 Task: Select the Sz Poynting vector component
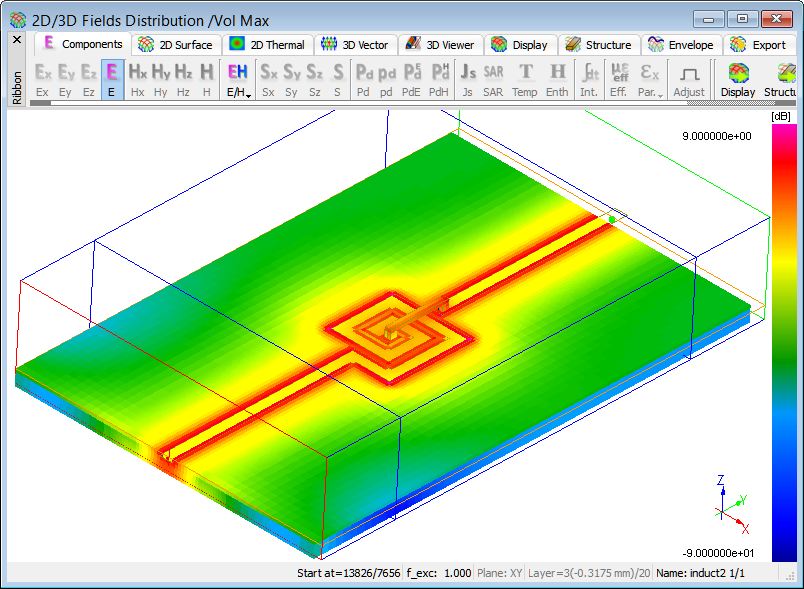(x=314, y=79)
